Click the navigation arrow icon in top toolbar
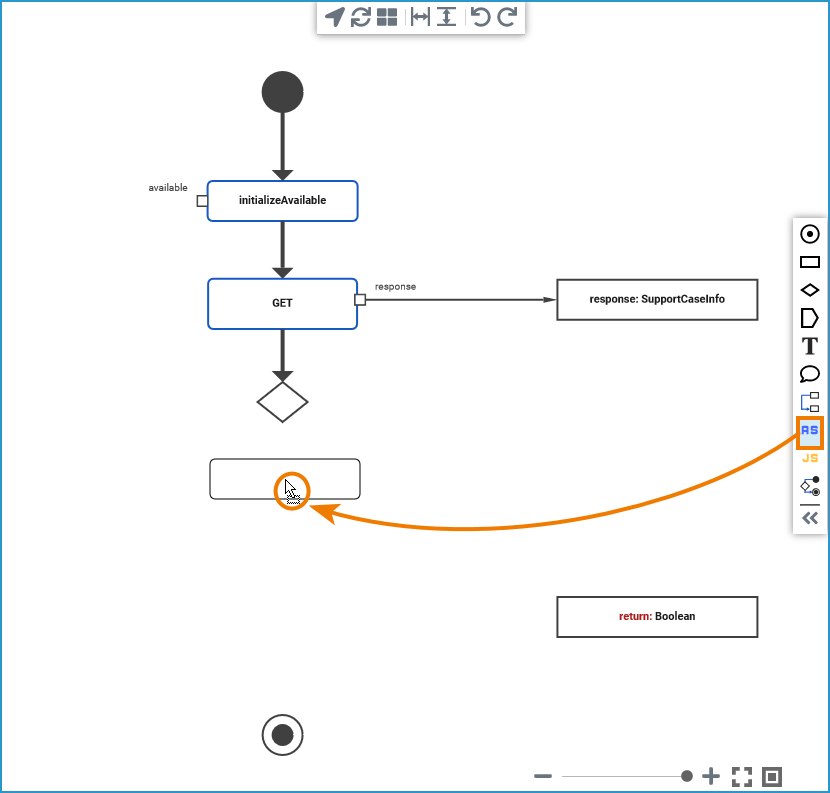 point(335,17)
